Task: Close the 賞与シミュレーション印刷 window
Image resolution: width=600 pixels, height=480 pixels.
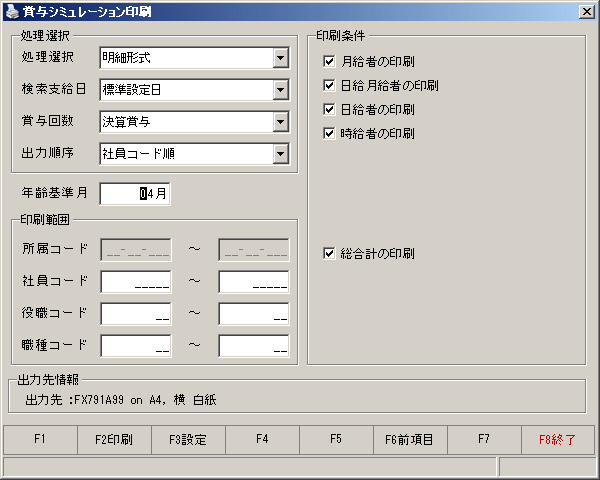Action: (x=587, y=12)
